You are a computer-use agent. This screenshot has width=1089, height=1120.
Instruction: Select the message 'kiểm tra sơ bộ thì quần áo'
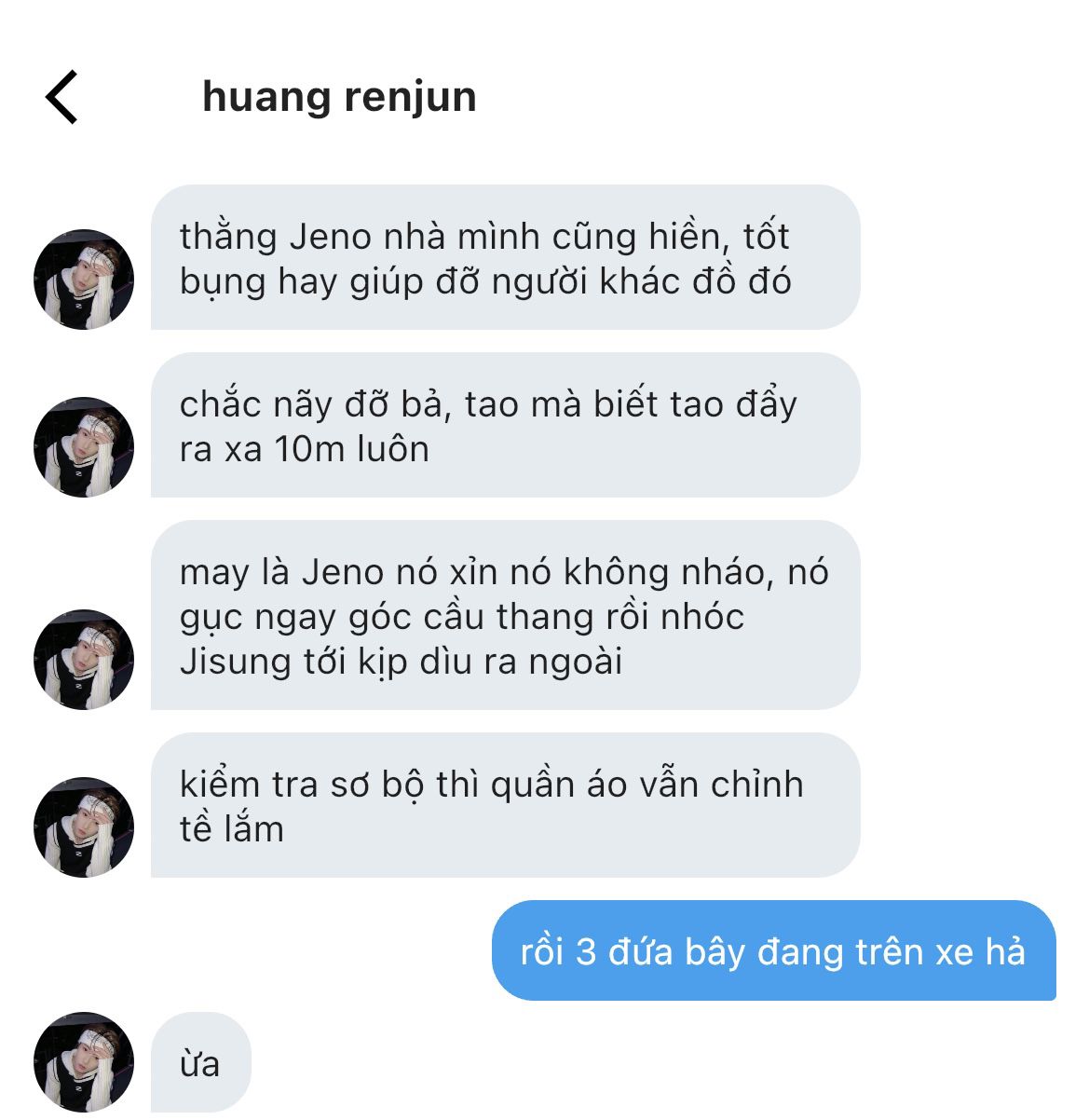point(505,805)
